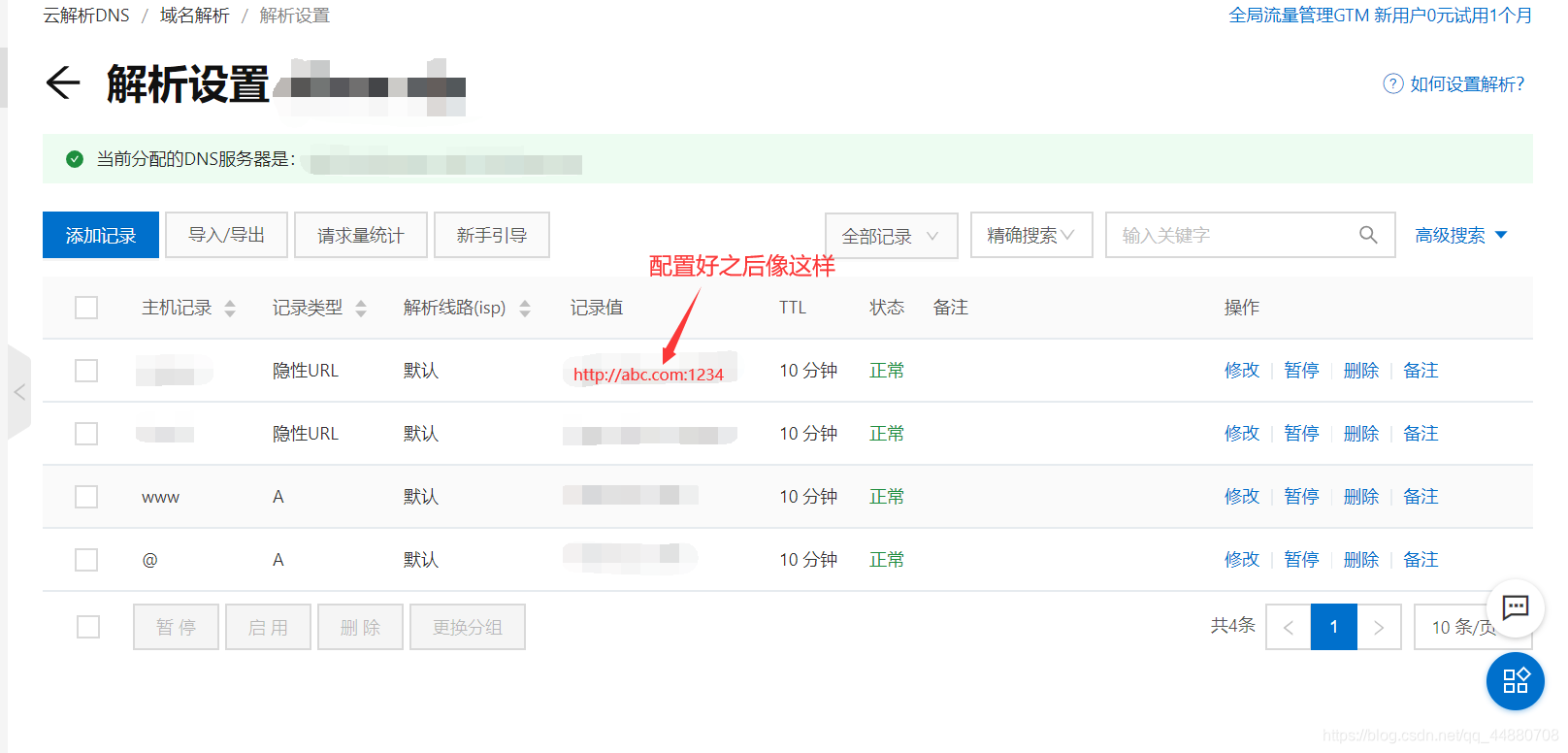Click the 更换分组 button
1568x753 pixels.
468,627
